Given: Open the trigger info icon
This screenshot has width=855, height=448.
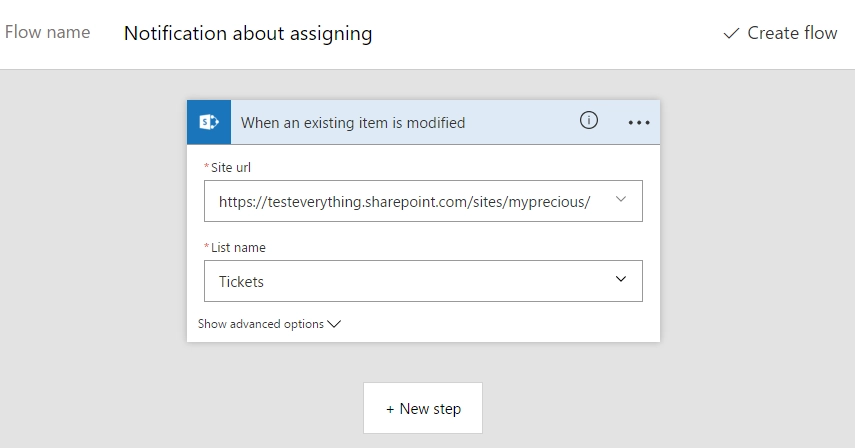Looking at the screenshot, I should (x=588, y=120).
